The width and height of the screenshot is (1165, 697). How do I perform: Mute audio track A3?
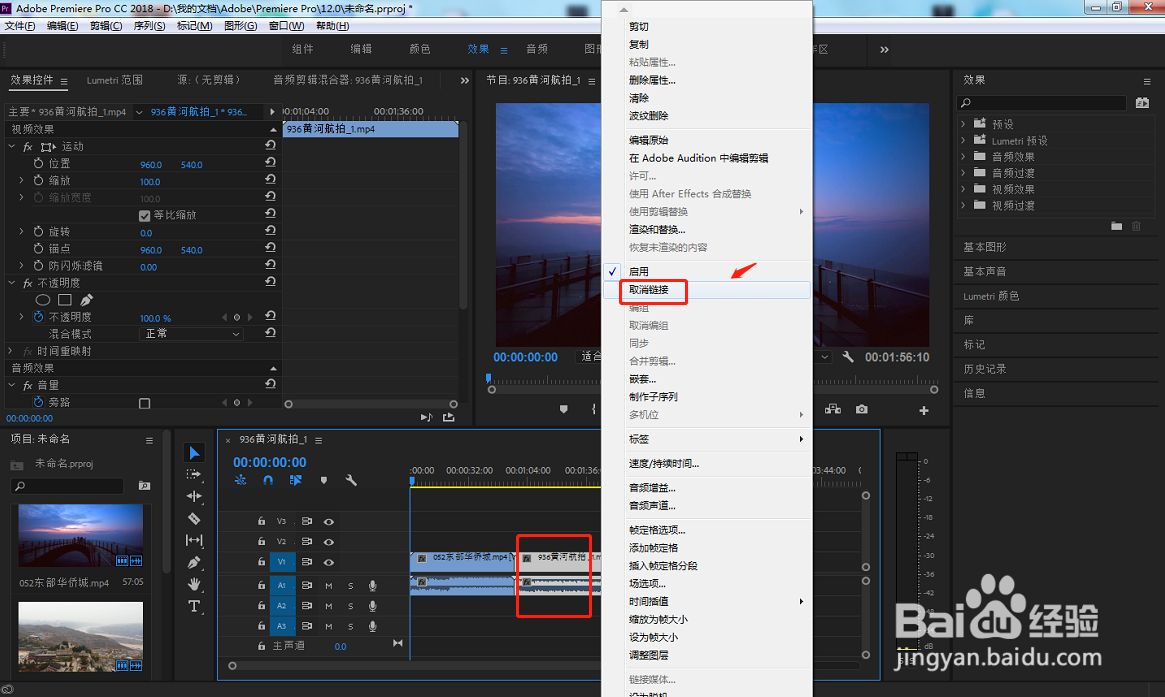[328, 626]
